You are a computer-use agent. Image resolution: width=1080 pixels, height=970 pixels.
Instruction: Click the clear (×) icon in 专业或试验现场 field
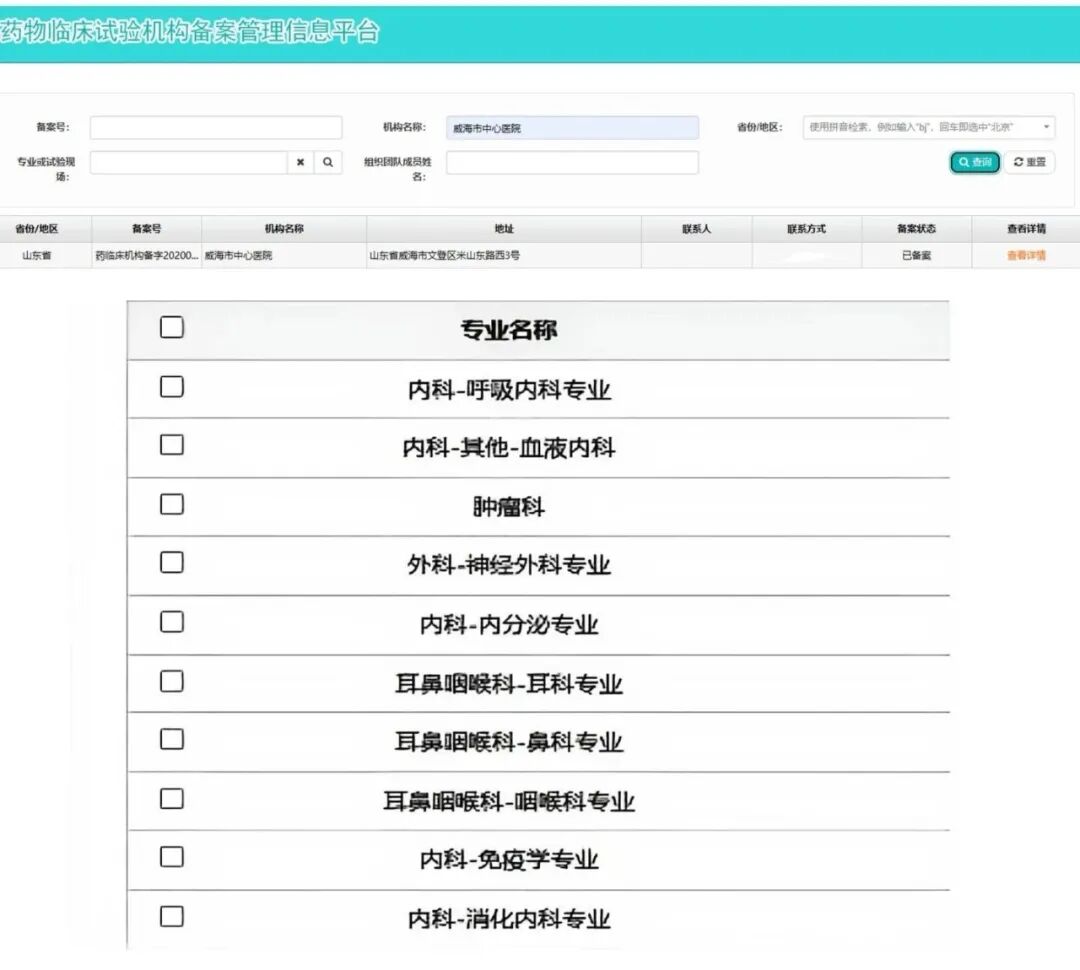coord(300,163)
